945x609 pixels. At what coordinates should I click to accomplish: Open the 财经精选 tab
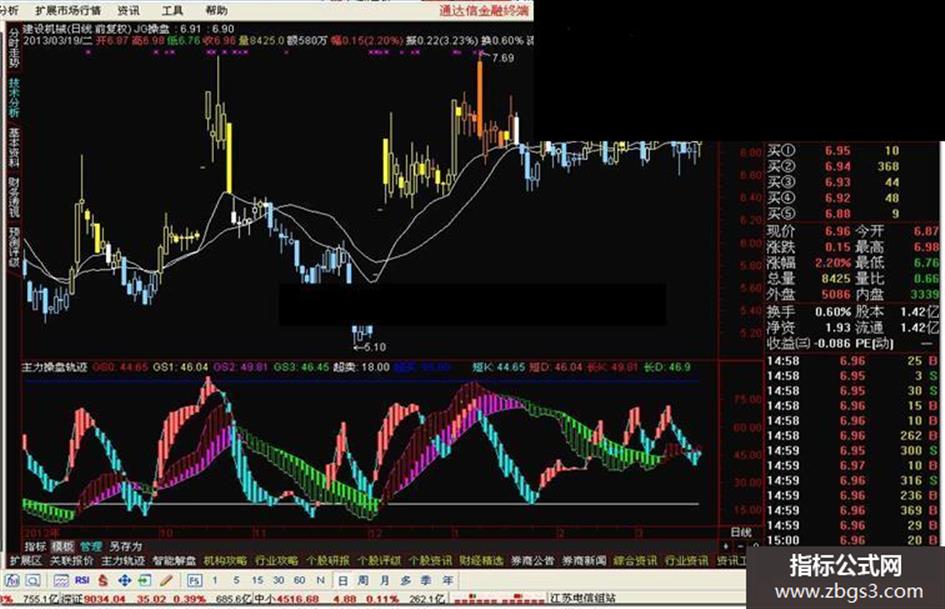tap(482, 561)
